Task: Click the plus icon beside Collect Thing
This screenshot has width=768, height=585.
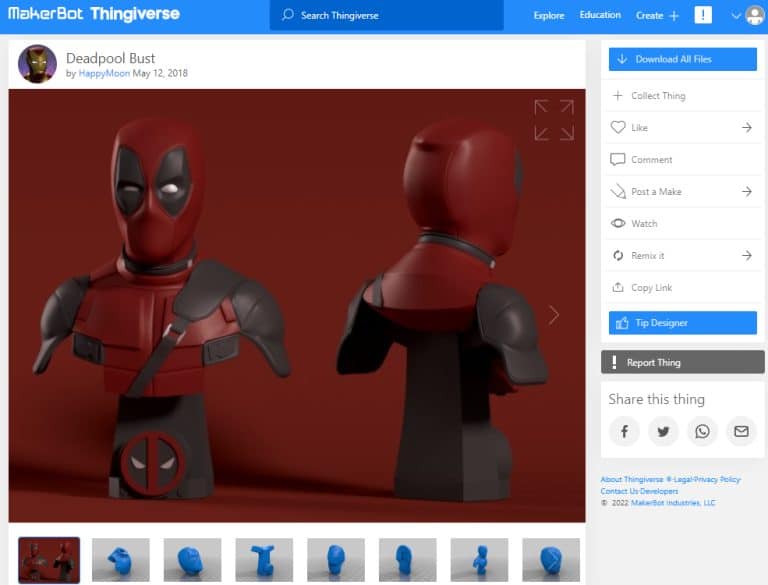Action: [x=618, y=96]
